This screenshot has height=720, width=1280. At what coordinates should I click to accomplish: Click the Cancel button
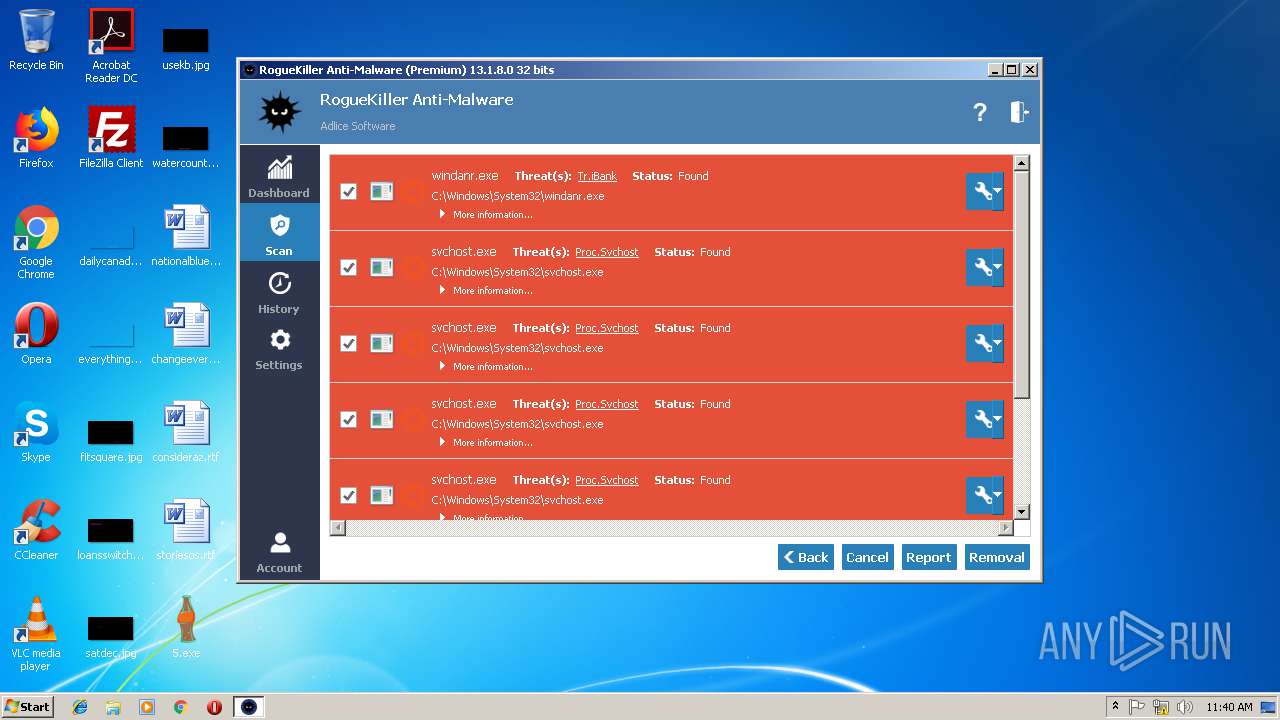point(867,557)
